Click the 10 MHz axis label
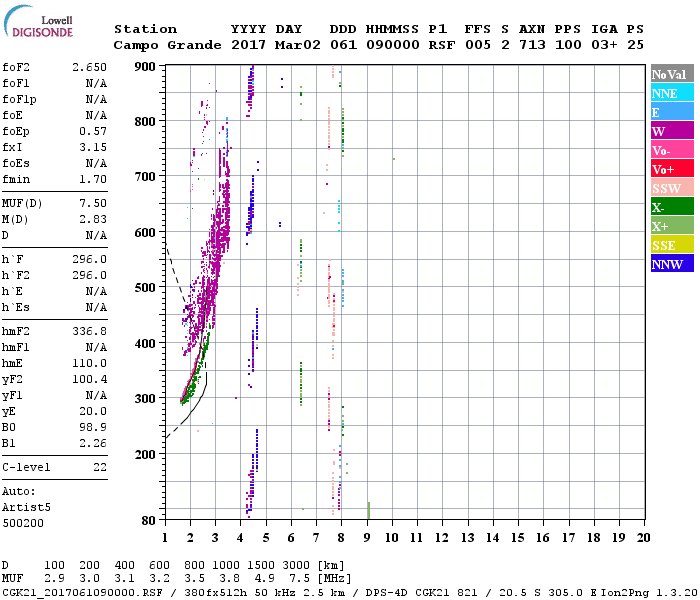700x600 pixels. 392,538
